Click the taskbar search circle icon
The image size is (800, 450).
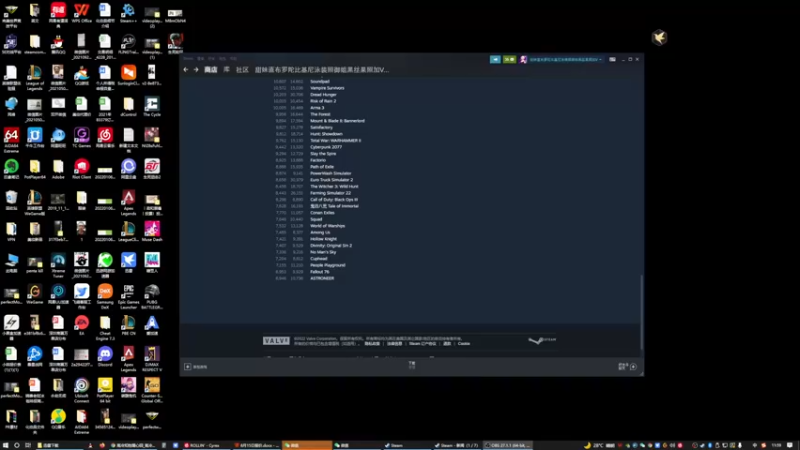pyautogui.click(x=17, y=445)
